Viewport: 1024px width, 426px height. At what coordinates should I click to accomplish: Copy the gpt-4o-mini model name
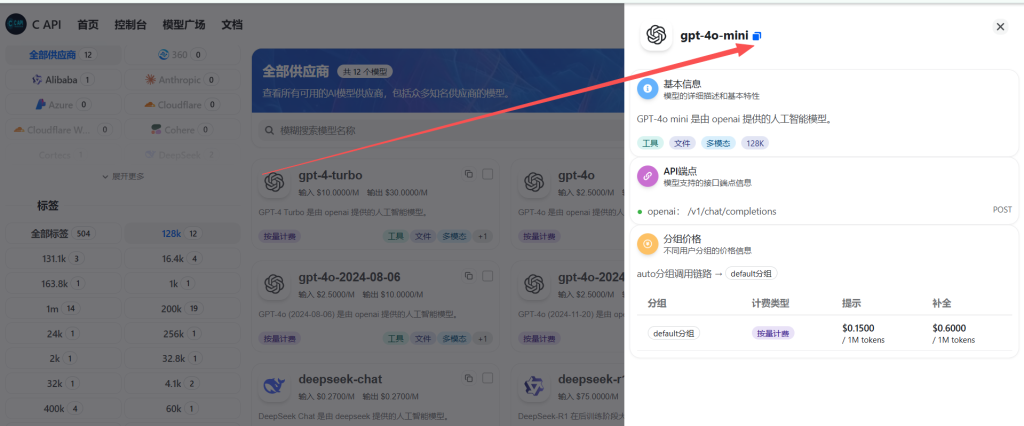(x=757, y=36)
